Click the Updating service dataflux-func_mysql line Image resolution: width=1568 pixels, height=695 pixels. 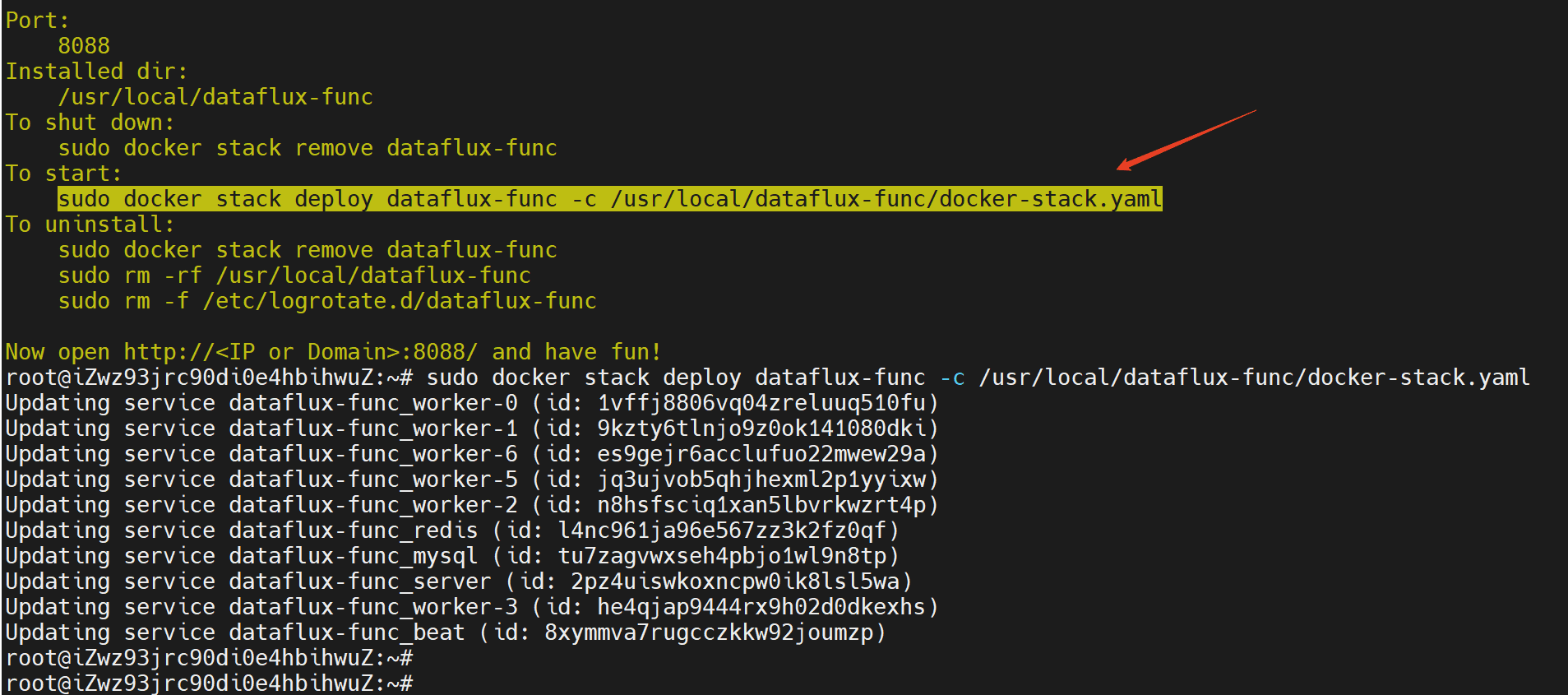[x=451, y=556]
